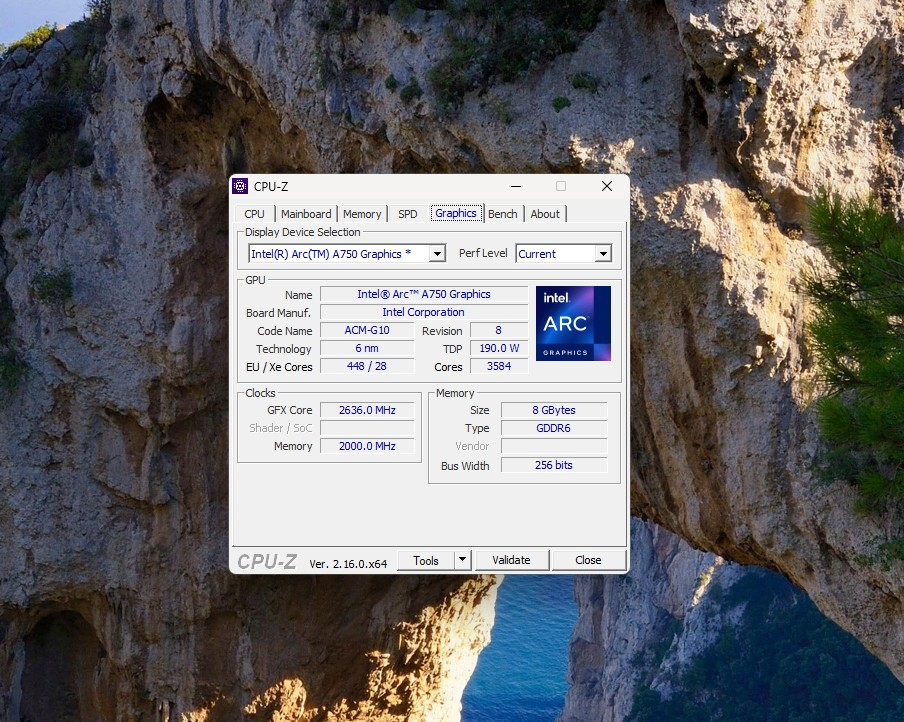This screenshot has height=722, width=904.
Task: Click the 8 GBytes memory size value
Action: pyautogui.click(x=554, y=410)
